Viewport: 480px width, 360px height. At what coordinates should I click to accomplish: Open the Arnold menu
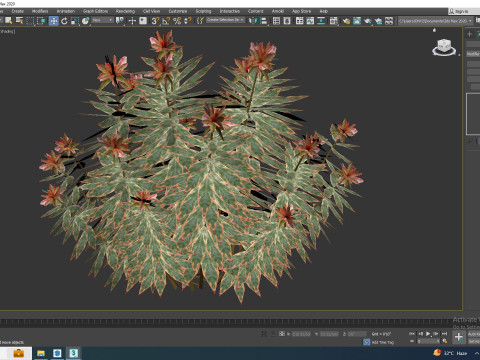pyautogui.click(x=278, y=11)
